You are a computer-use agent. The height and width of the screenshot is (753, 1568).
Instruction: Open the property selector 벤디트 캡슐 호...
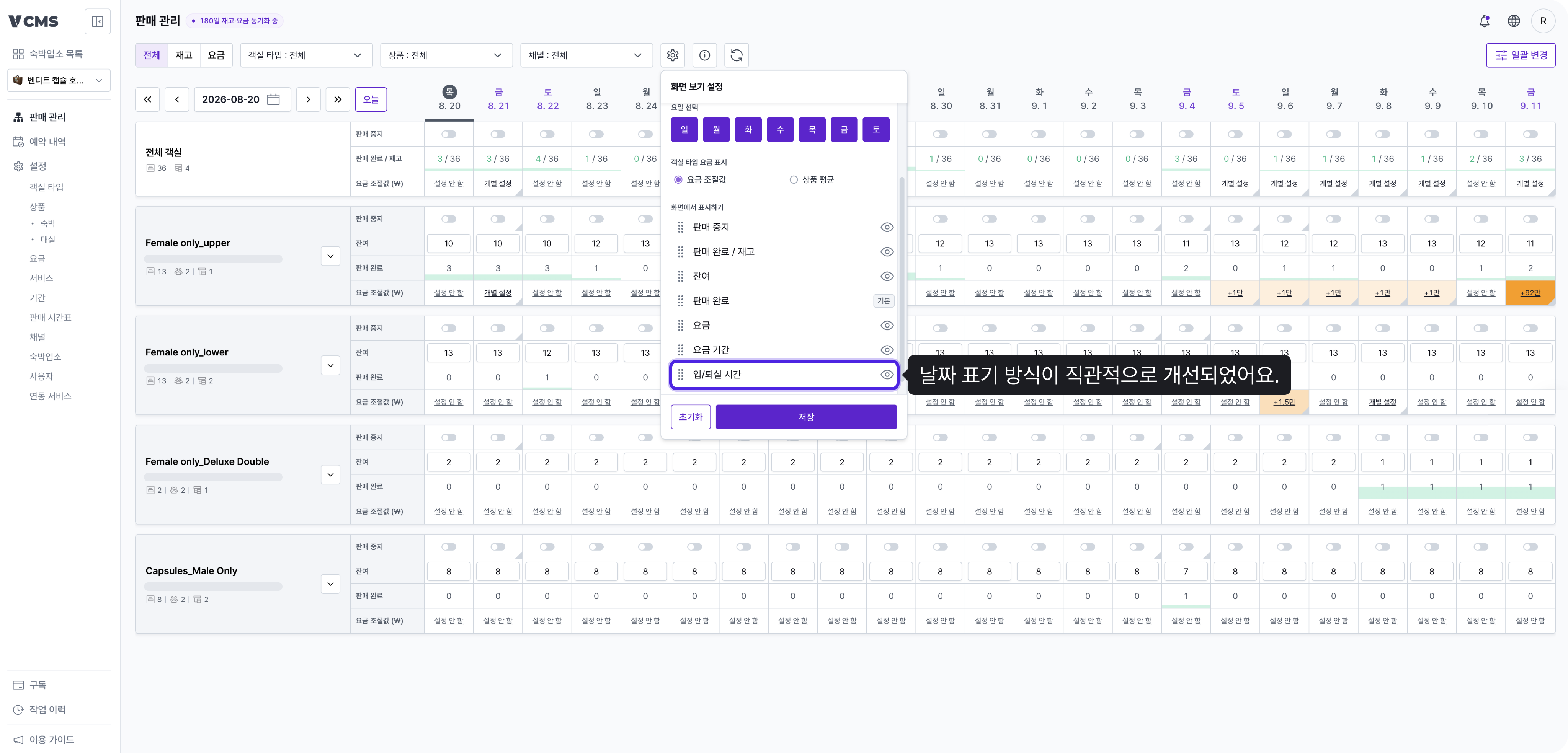(x=59, y=80)
